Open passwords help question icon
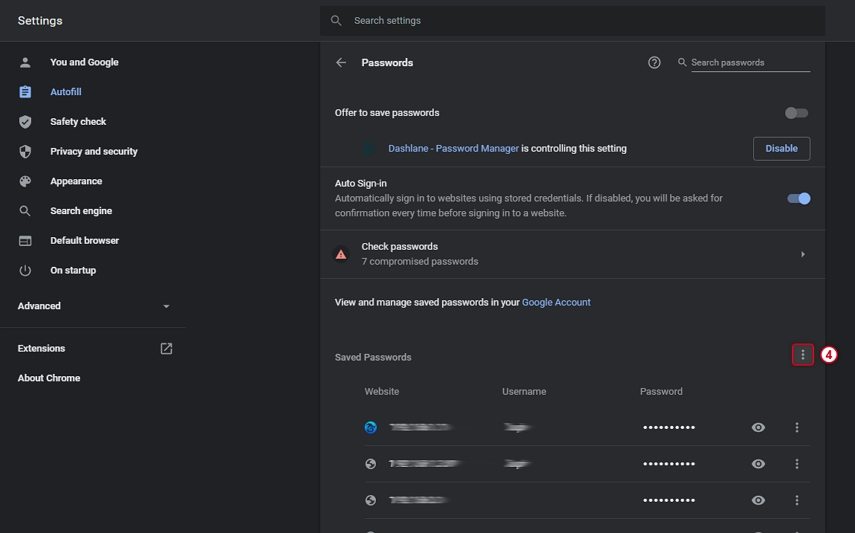Image resolution: width=855 pixels, height=533 pixels. coord(654,63)
